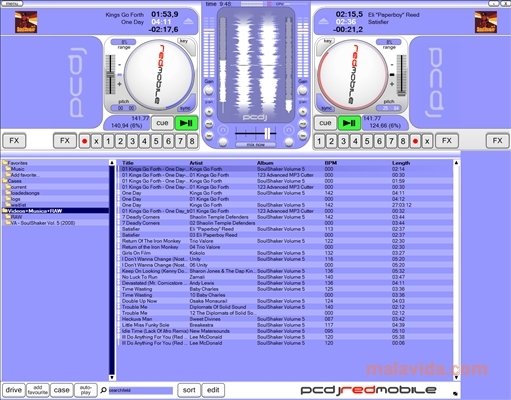This screenshot has height=400, width=511.
Task: Sort track list by BPM column header
Action: click(331, 163)
